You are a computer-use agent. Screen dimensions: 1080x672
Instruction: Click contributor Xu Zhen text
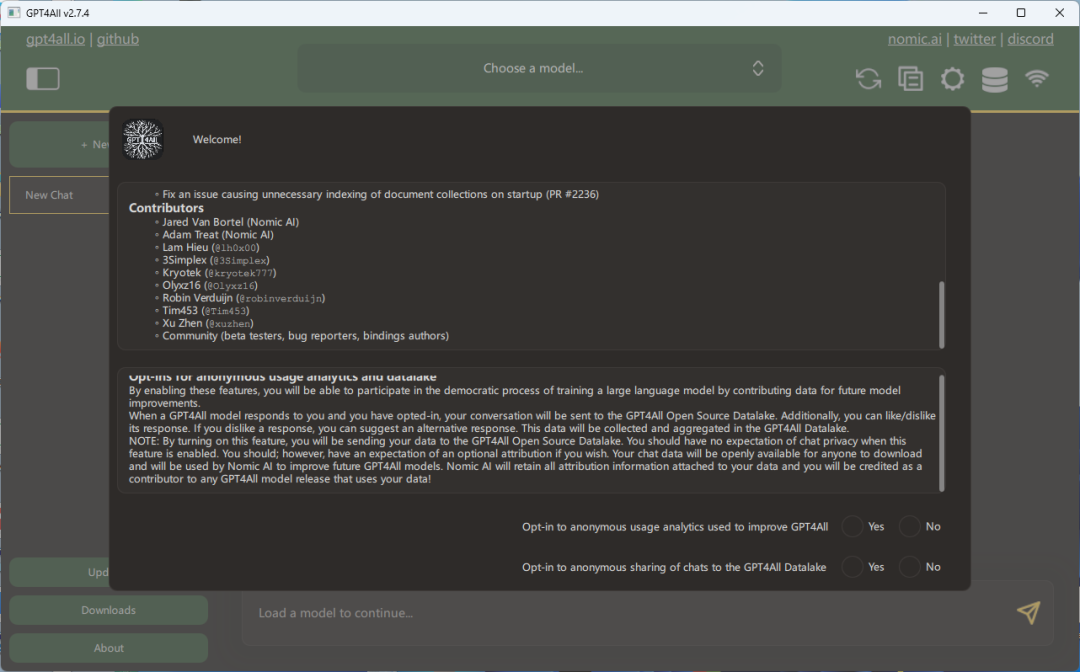pyautogui.click(x=208, y=323)
